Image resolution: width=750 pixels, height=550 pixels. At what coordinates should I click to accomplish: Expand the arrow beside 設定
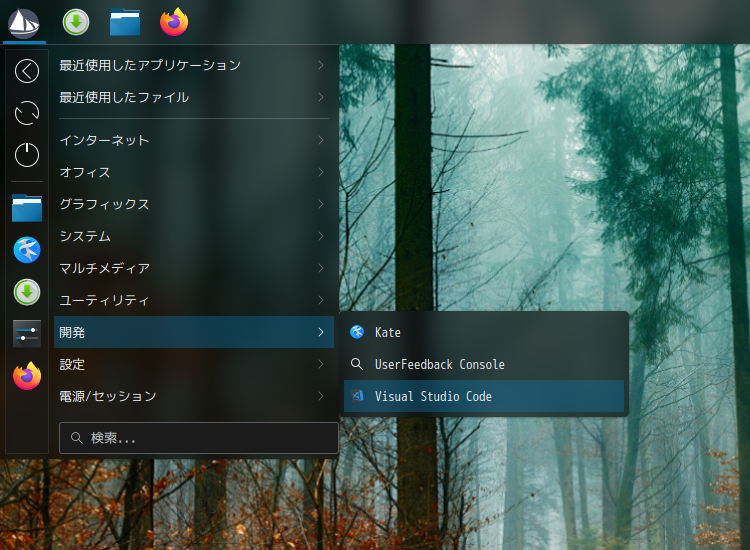[321, 364]
